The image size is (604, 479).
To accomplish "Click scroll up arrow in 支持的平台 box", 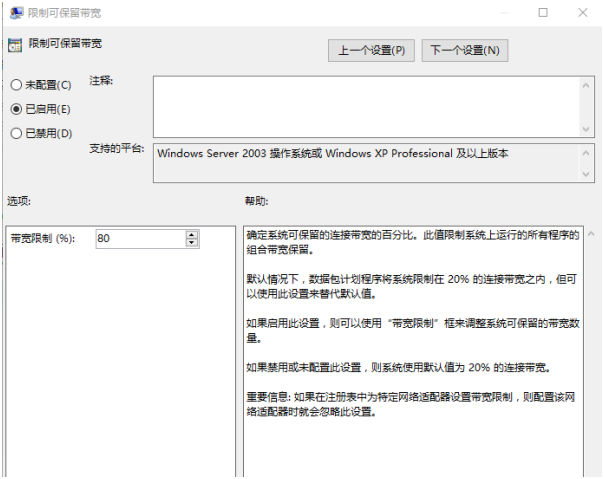I will click(x=586, y=153).
